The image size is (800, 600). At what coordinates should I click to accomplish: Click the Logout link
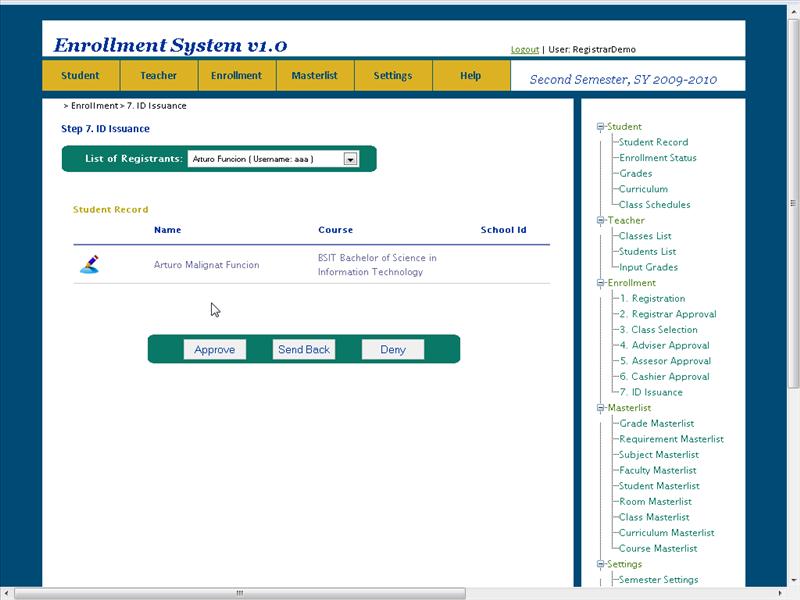point(524,49)
